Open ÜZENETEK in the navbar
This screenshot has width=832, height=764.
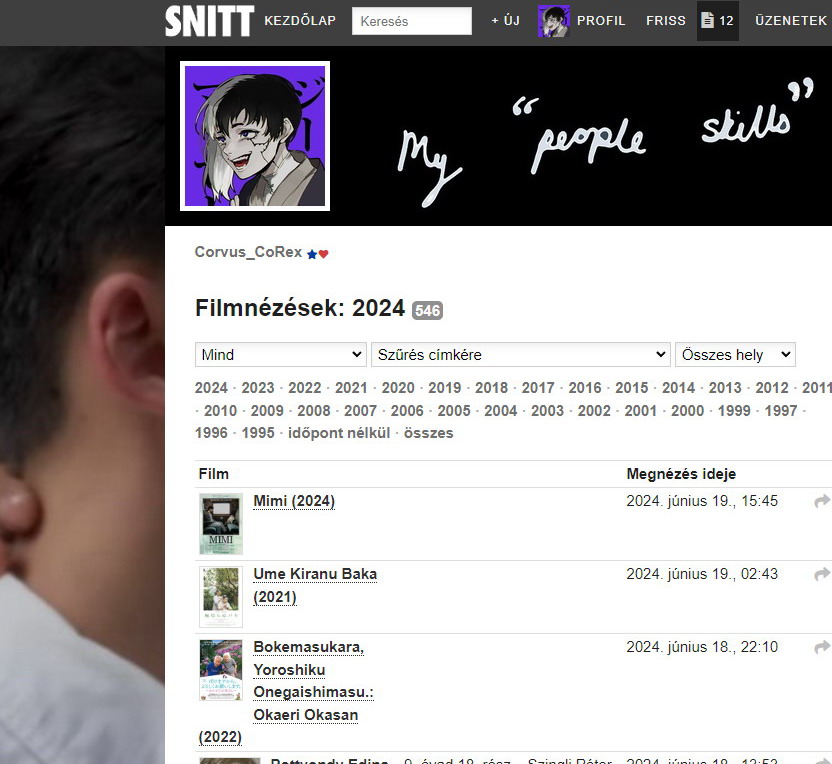(x=791, y=21)
